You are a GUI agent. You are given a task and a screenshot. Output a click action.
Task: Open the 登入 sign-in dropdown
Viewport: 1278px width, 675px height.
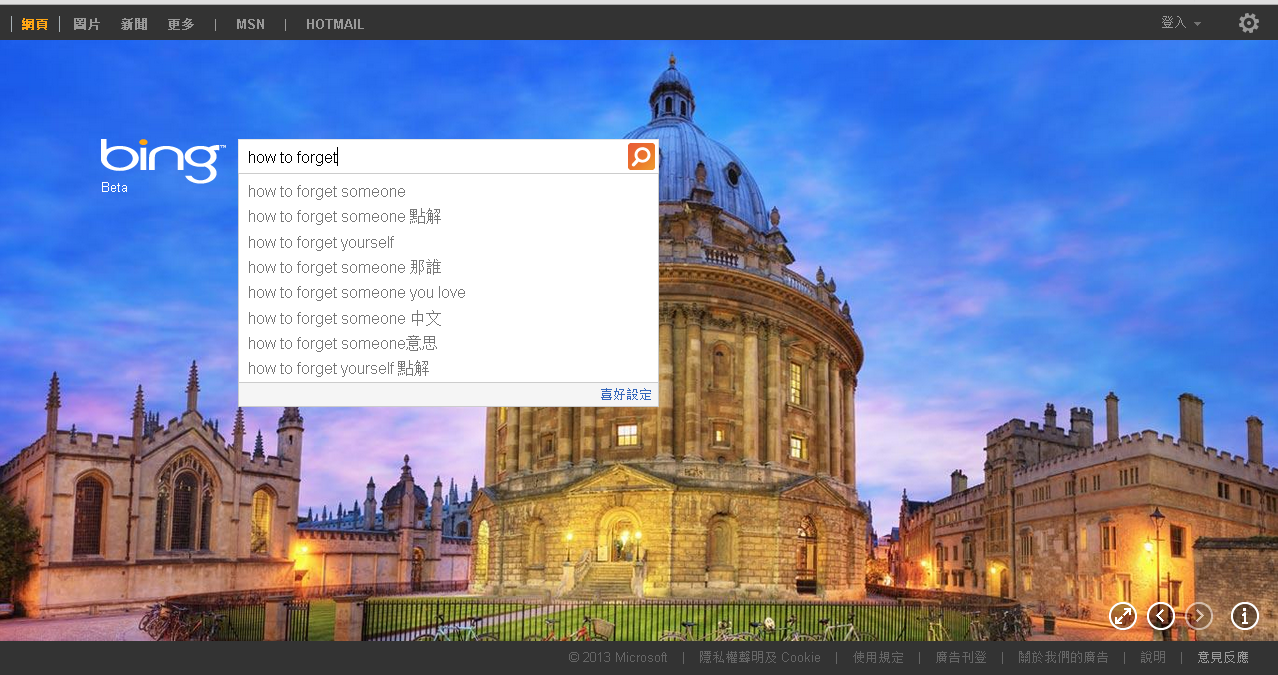pos(1181,23)
